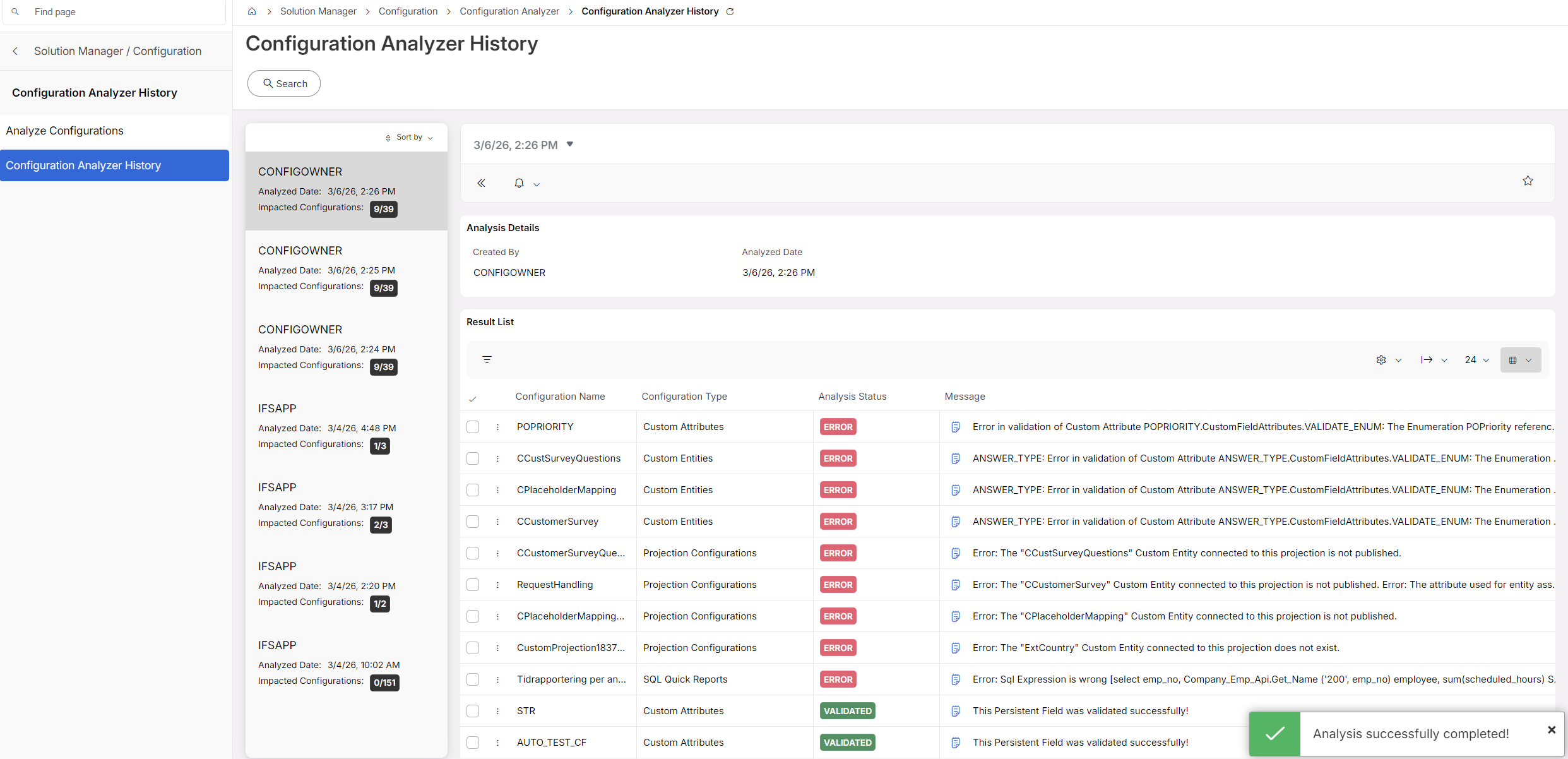Viewport: 1568px width, 759px height.
Task: Open message details icon for CCustSurveyQuestions row
Action: point(956,458)
